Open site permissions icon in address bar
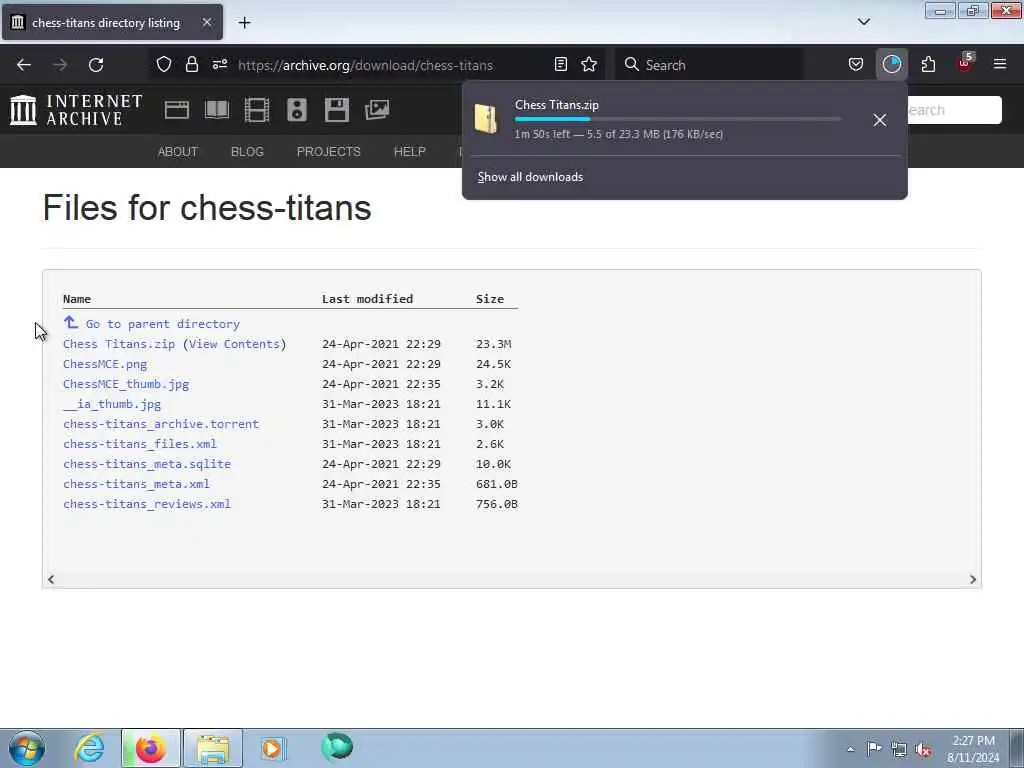Viewport: 1024px width, 768px height. coord(219,65)
